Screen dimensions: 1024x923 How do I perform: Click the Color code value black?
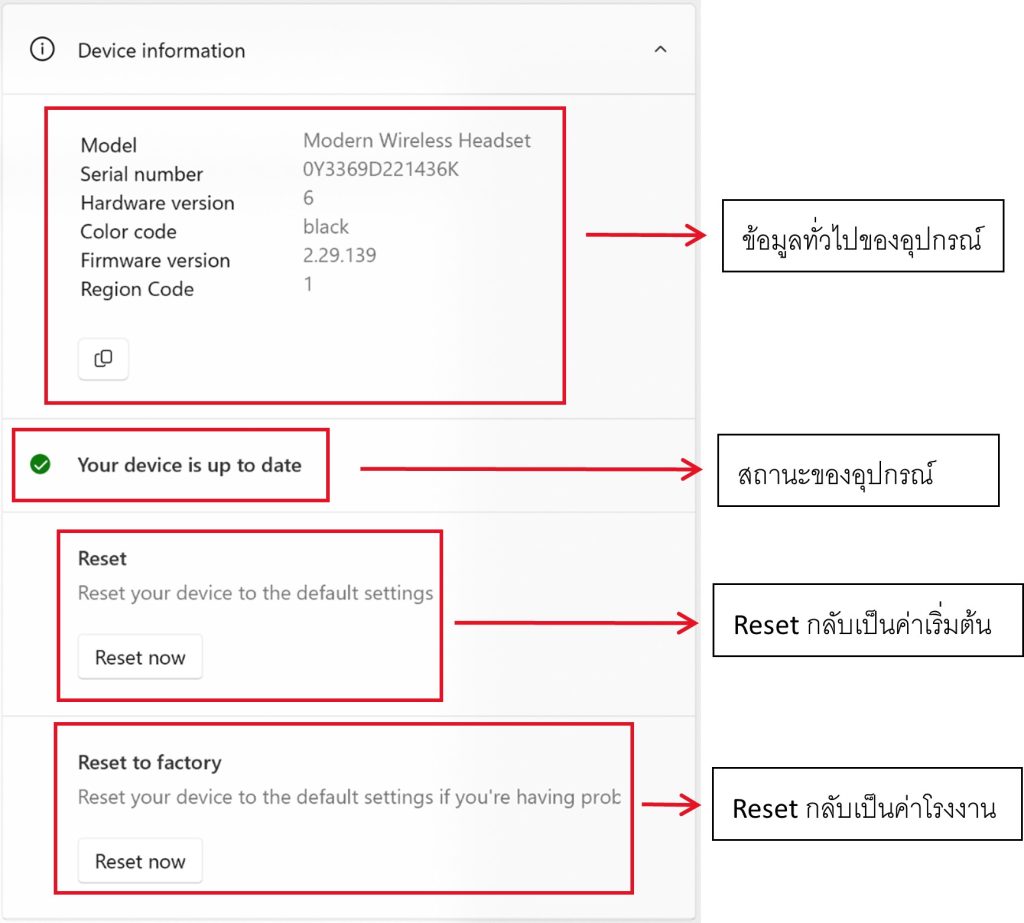tap(326, 226)
